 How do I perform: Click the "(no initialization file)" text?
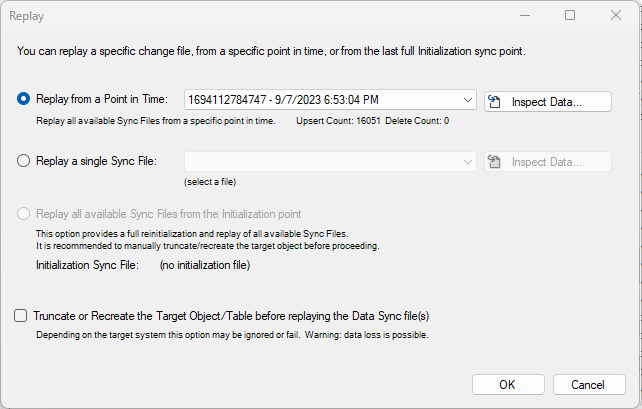(x=205, y=265)
